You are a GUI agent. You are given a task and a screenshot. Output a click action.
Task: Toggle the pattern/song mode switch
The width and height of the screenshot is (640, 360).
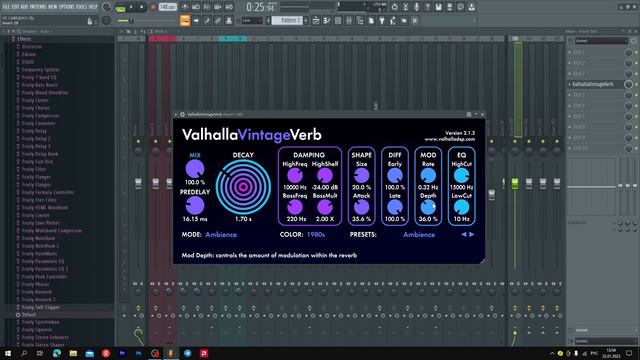120,7
